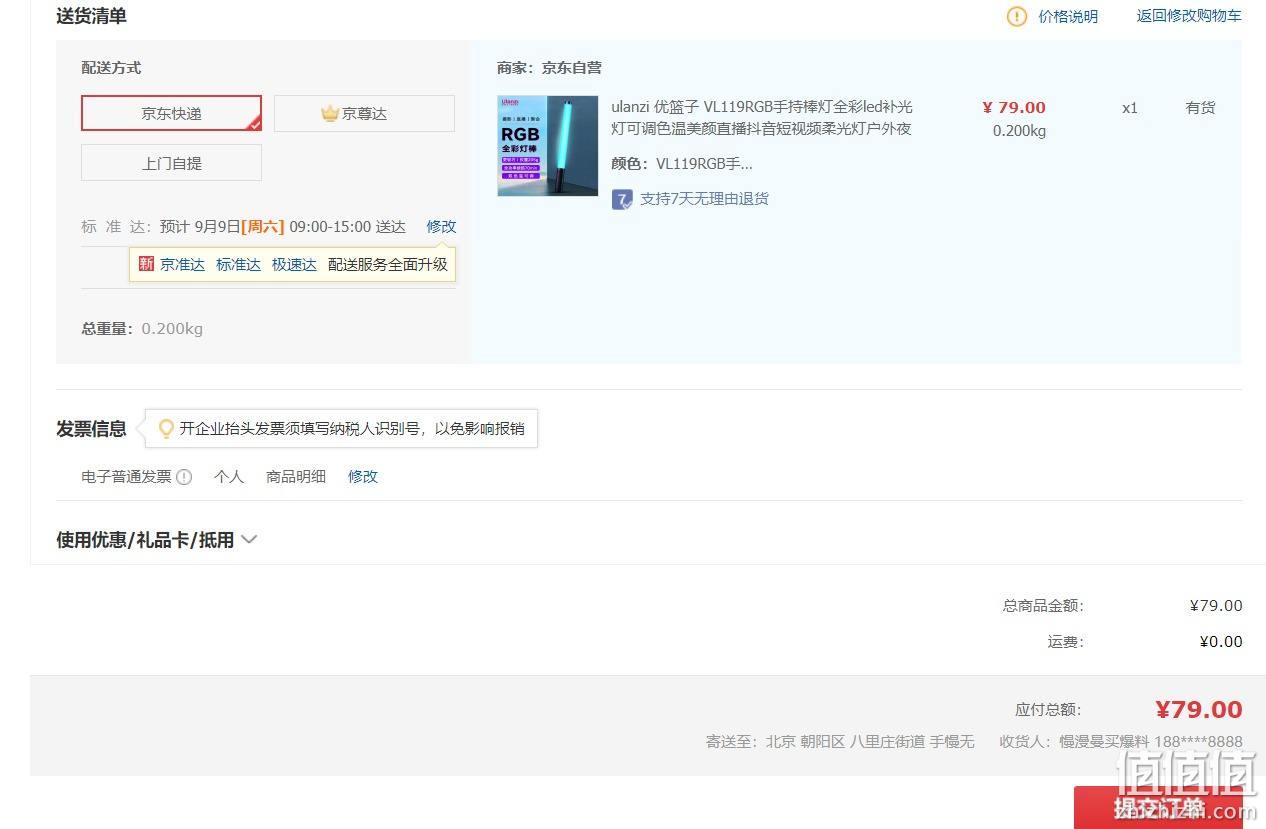Screen dimensions: 1266x829
Task: Click 提交订单 submit order button
Action: (1158, 807)
